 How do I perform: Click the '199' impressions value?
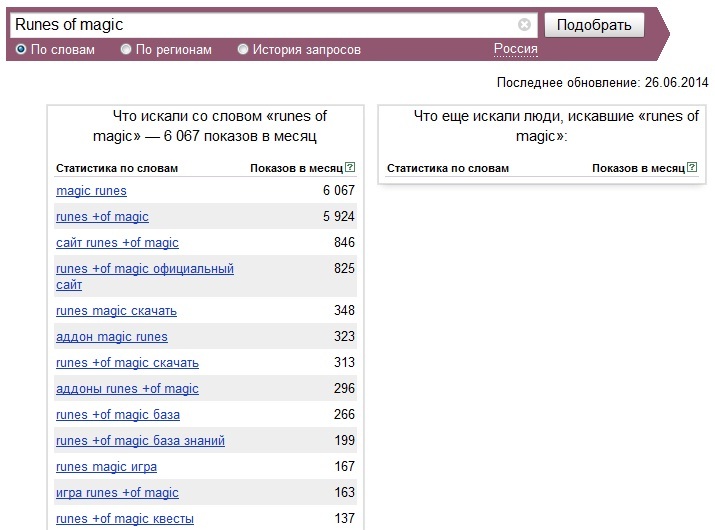[x=344, y=440]
